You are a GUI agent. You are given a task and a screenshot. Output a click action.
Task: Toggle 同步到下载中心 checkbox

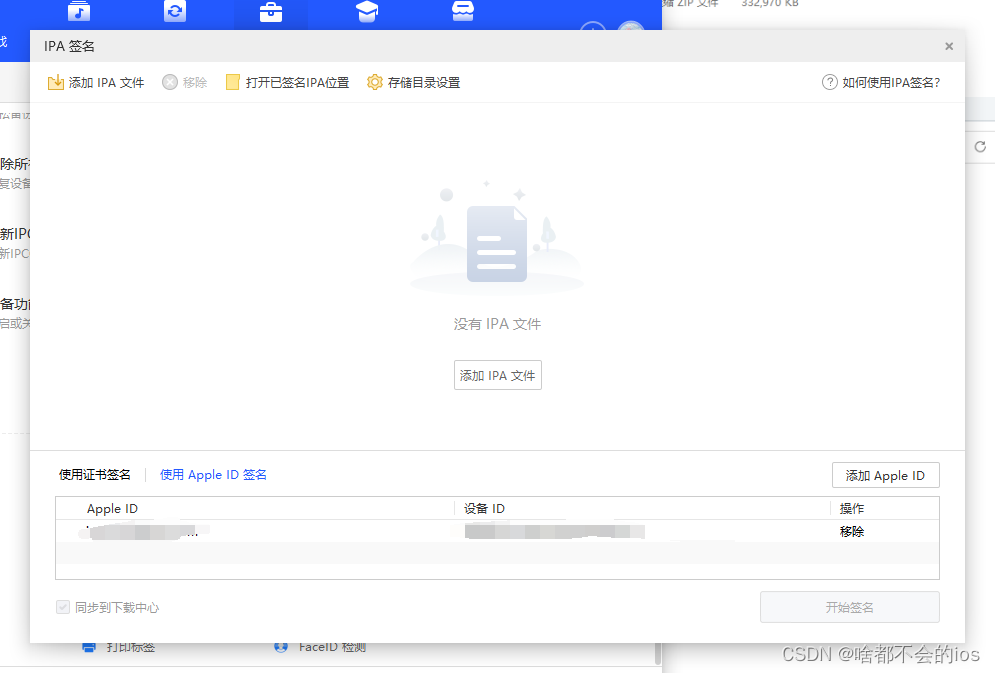[63, 607]
